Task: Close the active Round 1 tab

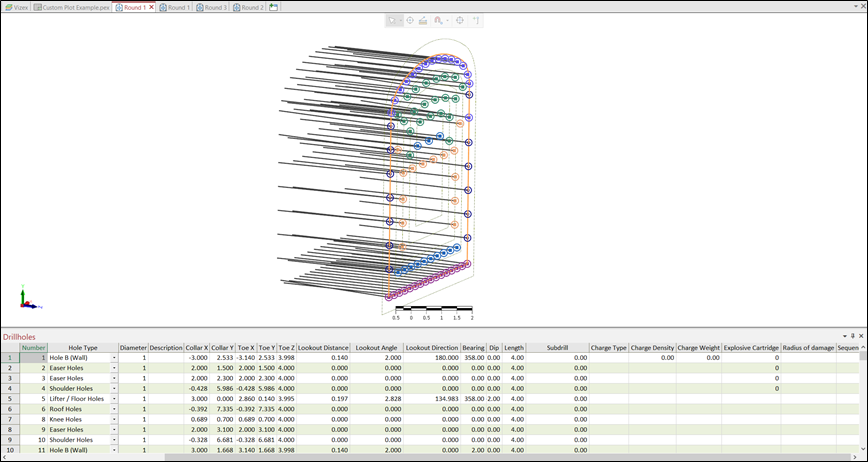Action: pyautogui.click(x=152, y=8)
